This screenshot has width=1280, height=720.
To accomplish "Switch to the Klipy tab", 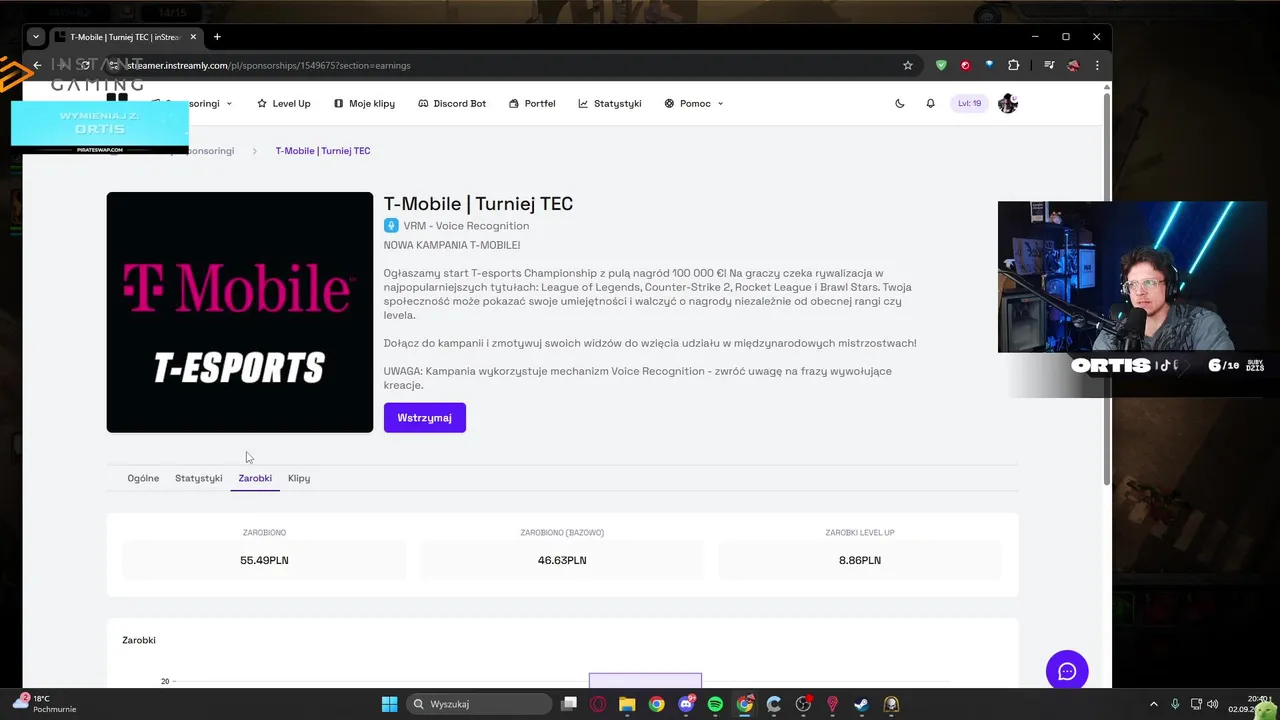I will tap(299, 478).
